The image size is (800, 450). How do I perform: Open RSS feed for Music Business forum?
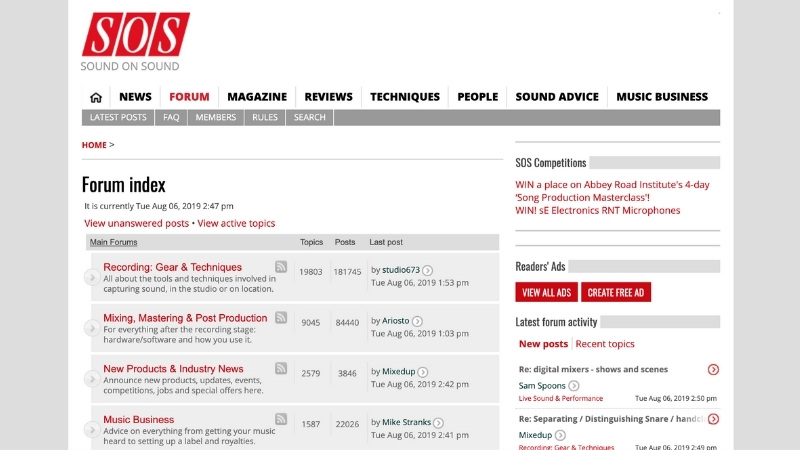coord(281,419)
